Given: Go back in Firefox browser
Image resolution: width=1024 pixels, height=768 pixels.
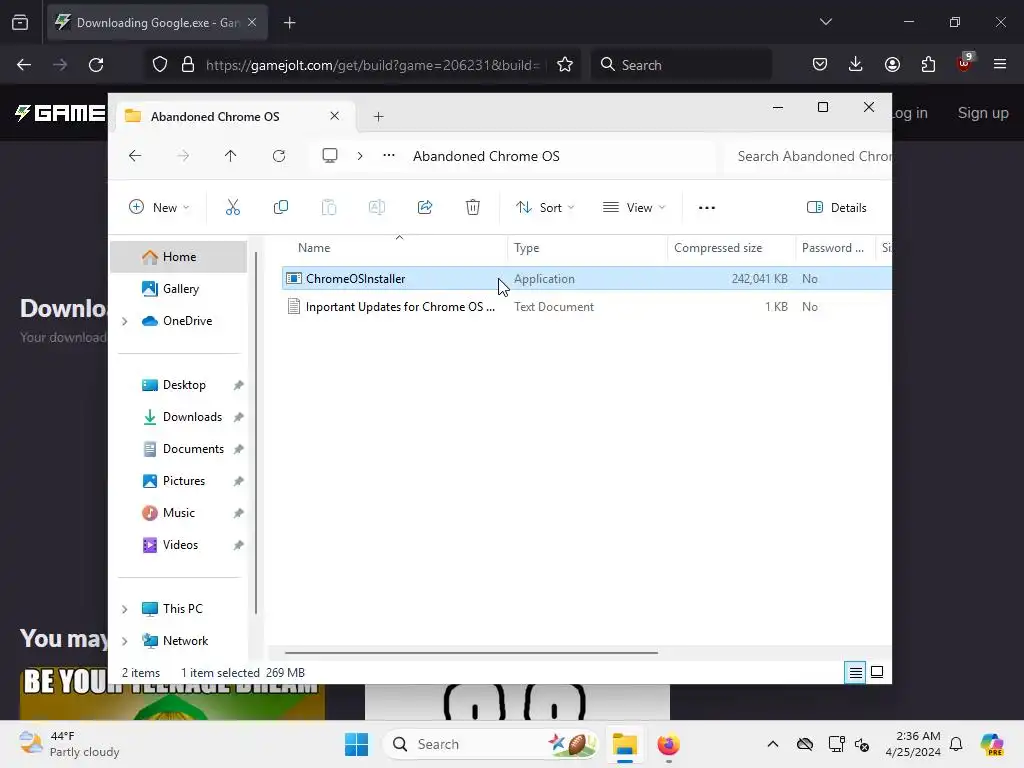Looking at the screenshot, I should [24, 65].
